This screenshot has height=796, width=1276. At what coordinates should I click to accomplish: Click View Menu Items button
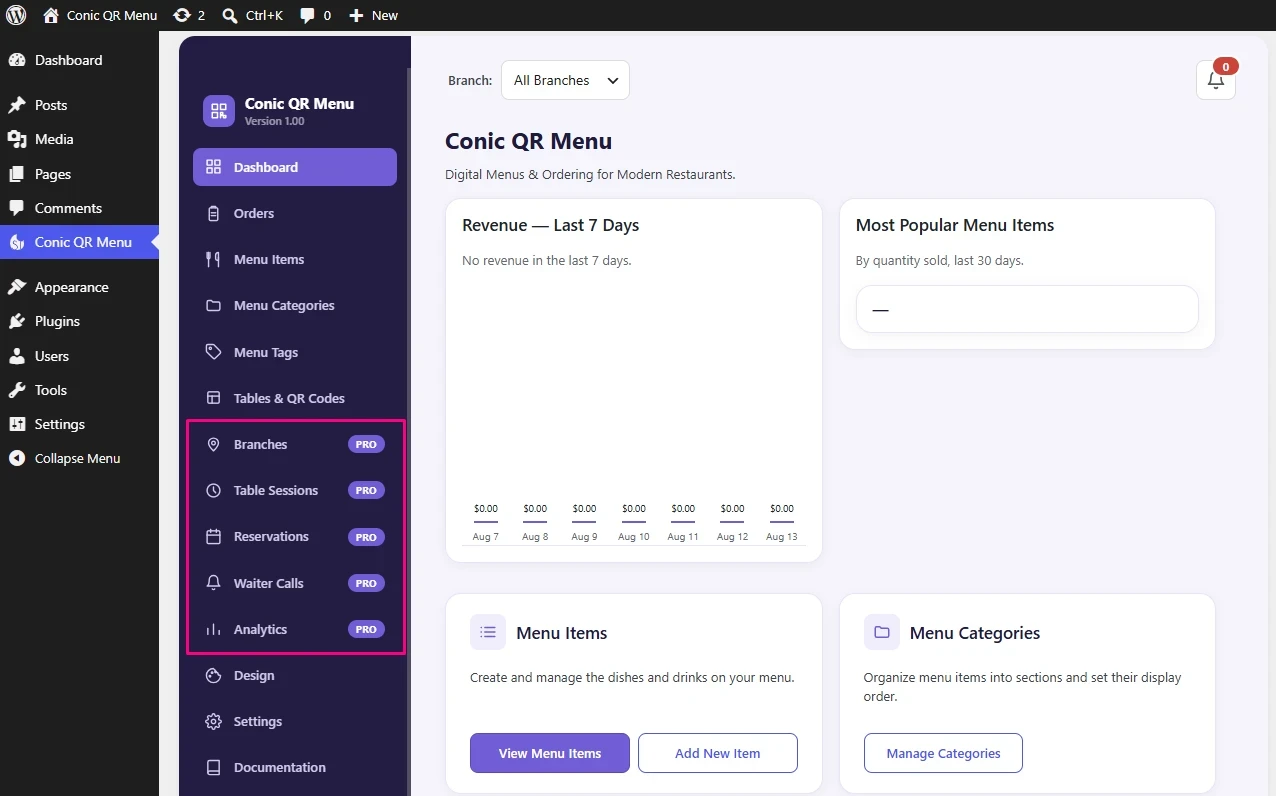click(x=550, y=753)
